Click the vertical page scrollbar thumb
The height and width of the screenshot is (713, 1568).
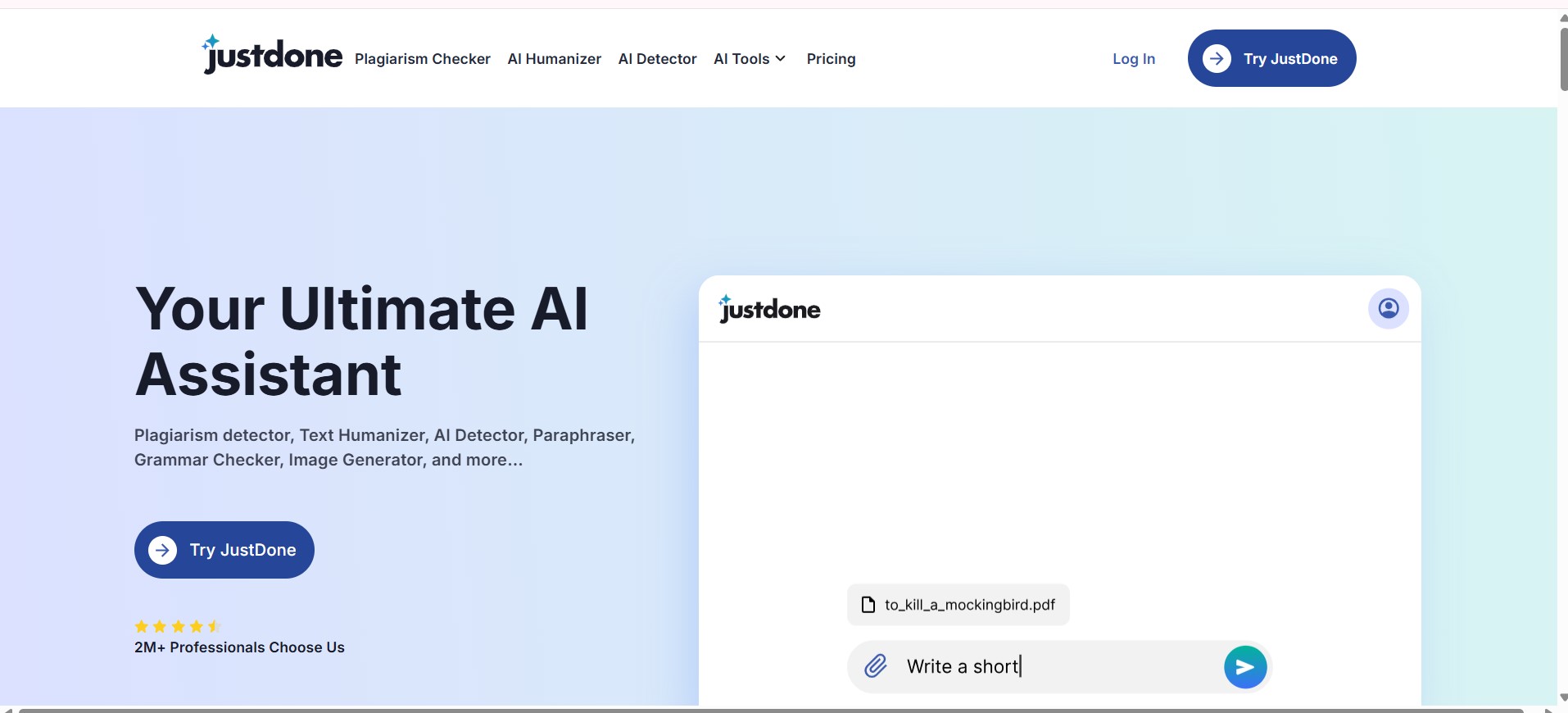click(x=1563, y=59)
